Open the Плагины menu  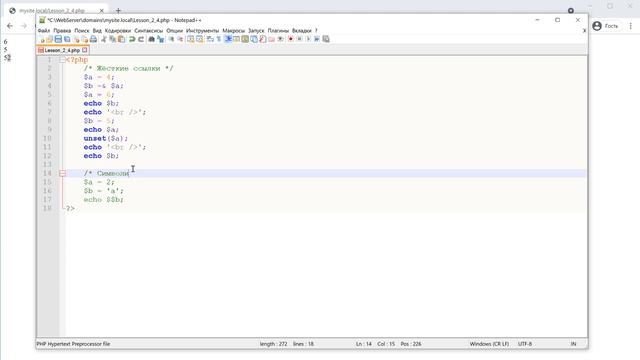click(x=278, y=31)
